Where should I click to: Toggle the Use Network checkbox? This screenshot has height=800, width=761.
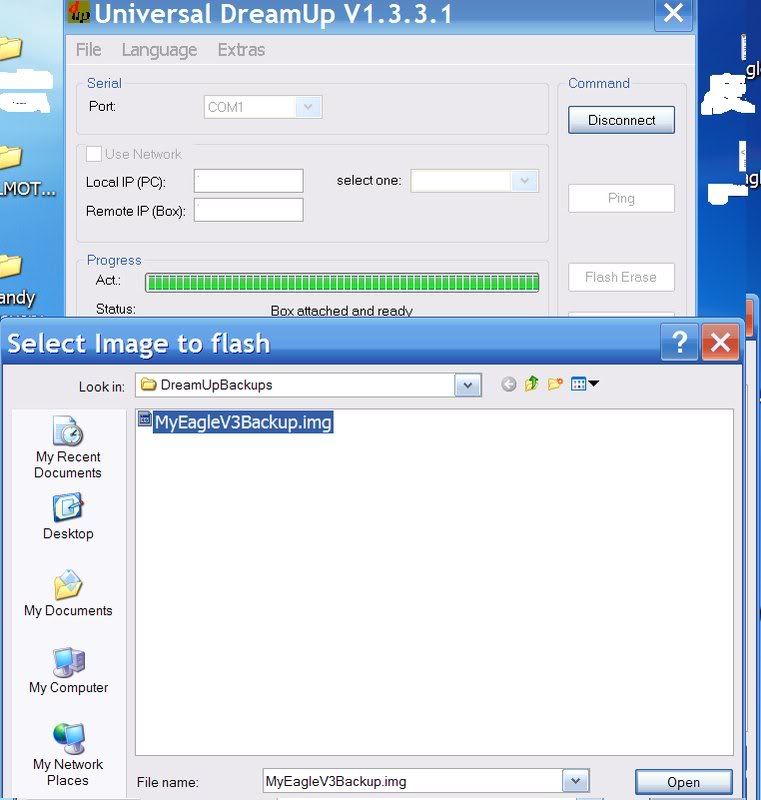(94, 154)
